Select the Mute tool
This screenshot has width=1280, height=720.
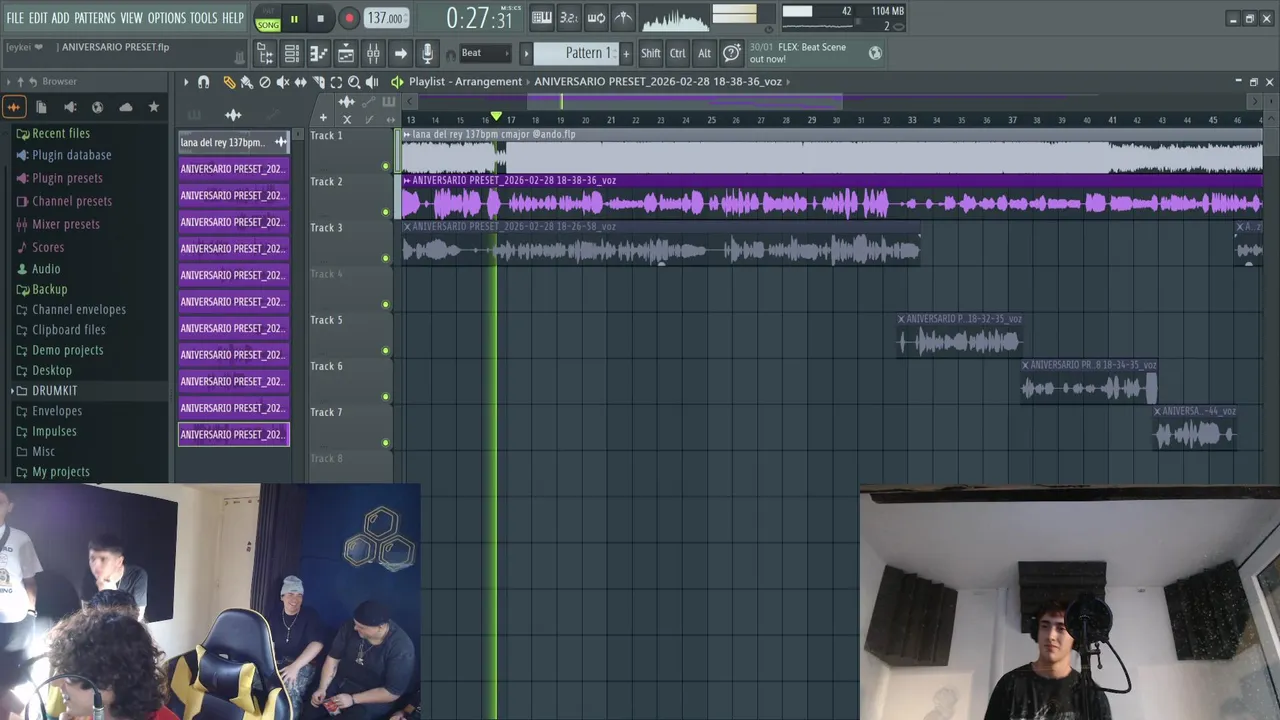tap(283, 82)
